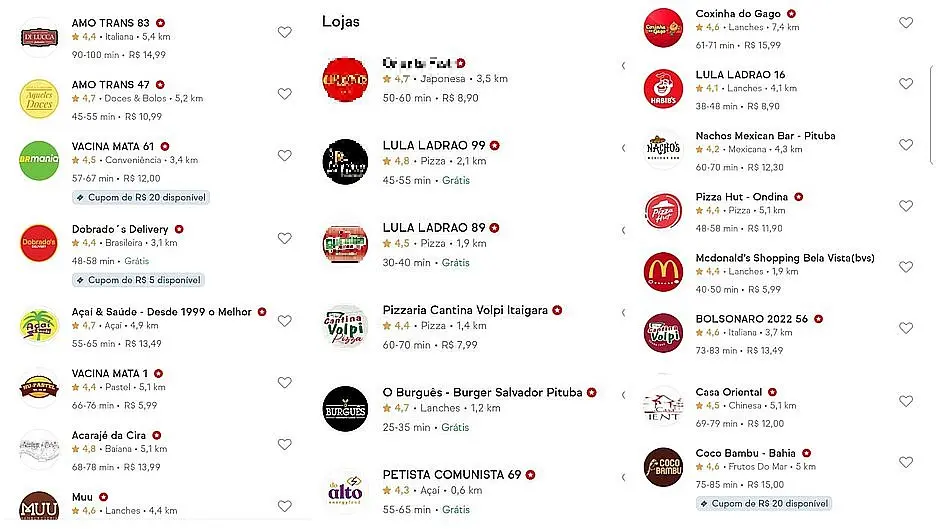940x529 pixels.
Task: Open Acarajé da Cira listing
Action: 109,435
